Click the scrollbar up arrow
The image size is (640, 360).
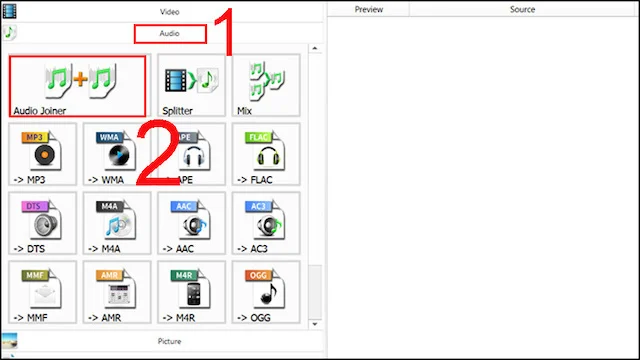(315, 49)
